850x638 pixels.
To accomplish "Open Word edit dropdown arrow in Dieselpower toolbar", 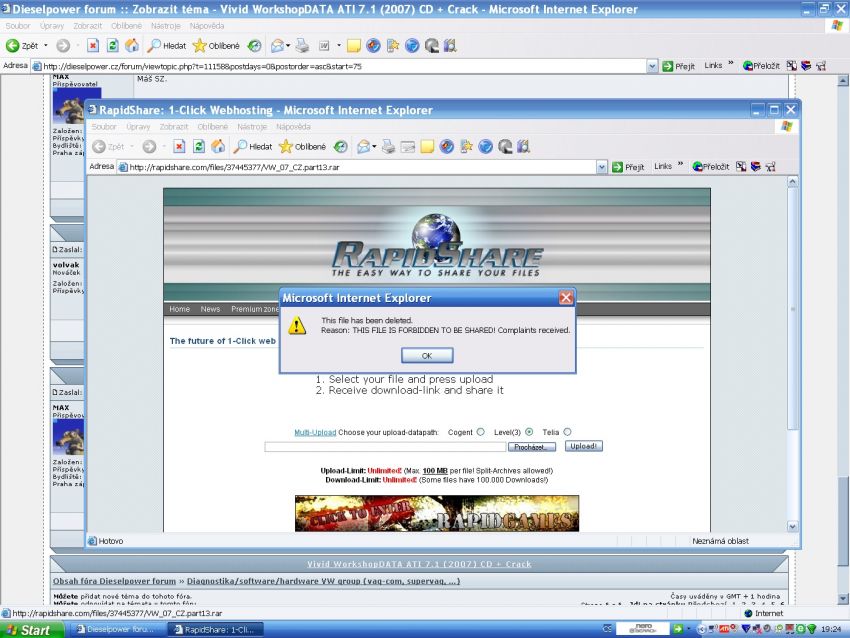I will click(339, 46).
